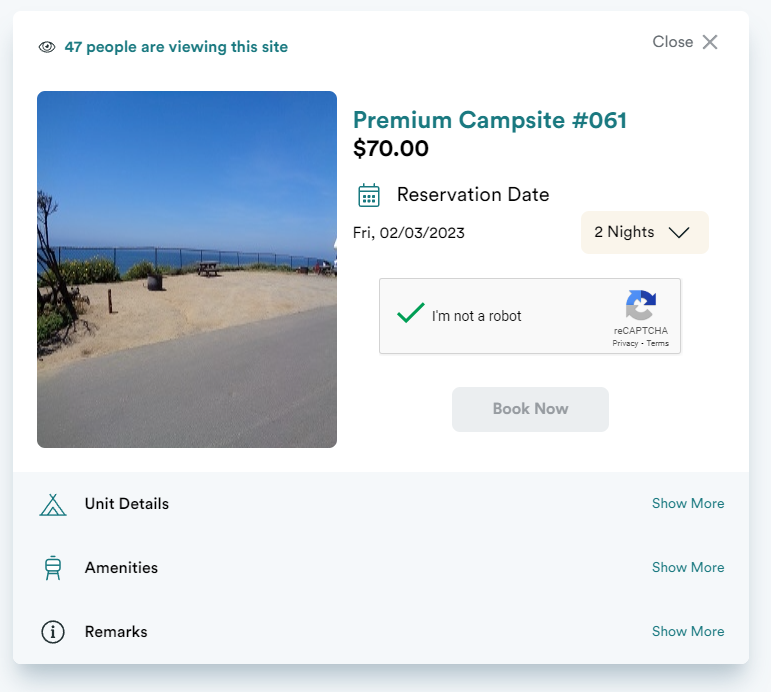This screenshot has width=771, height=692.
Task: Click the Premium Campsite #061 title
Action: point(490,121)
